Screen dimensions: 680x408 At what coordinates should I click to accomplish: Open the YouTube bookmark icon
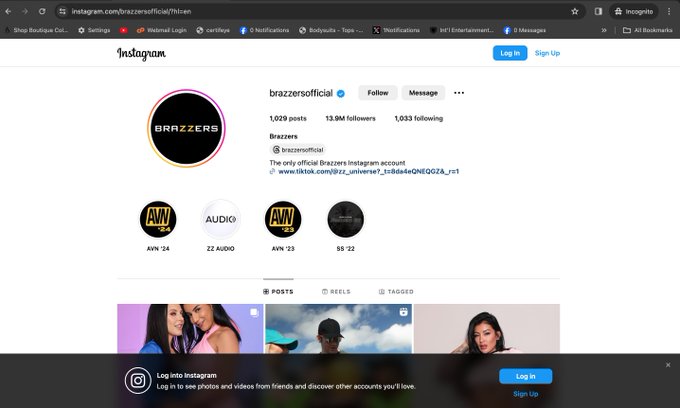124,30
